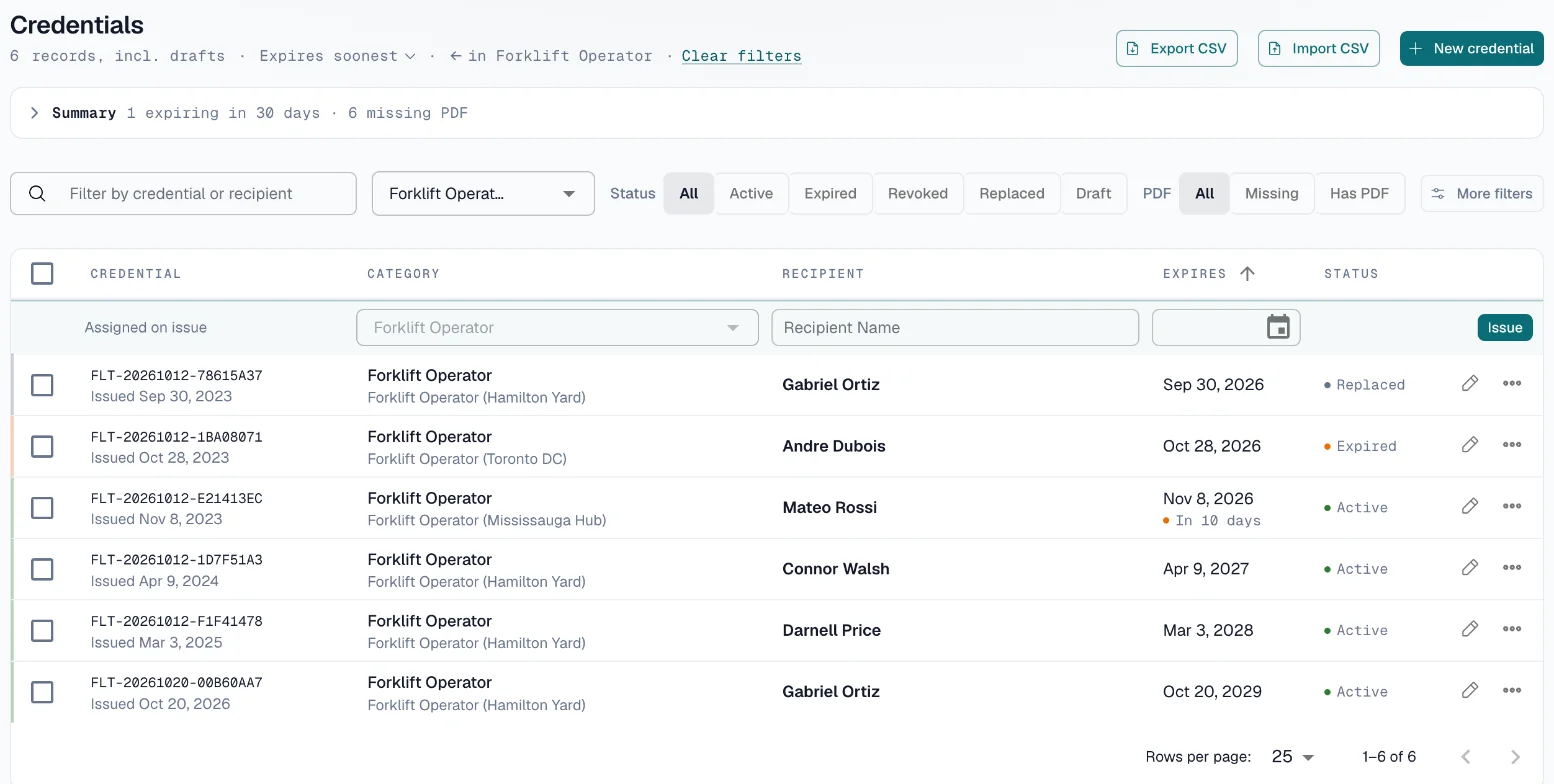The height and width of the screenshot is (784, 1554).
Task: Click the Credential column header
Action: (136, 274)
